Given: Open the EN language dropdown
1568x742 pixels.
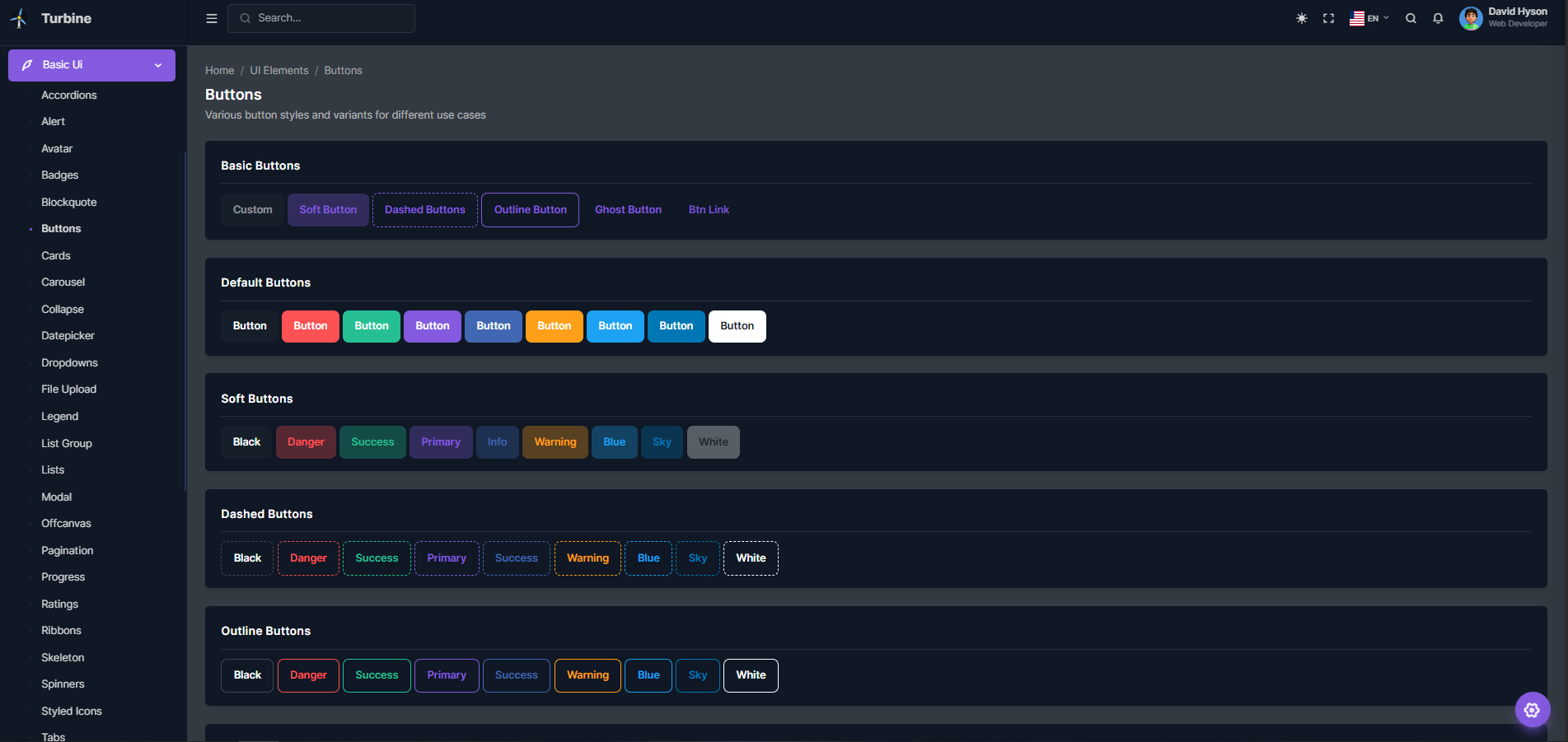Looking at the screenshot, I should [x=1369, y=17].
